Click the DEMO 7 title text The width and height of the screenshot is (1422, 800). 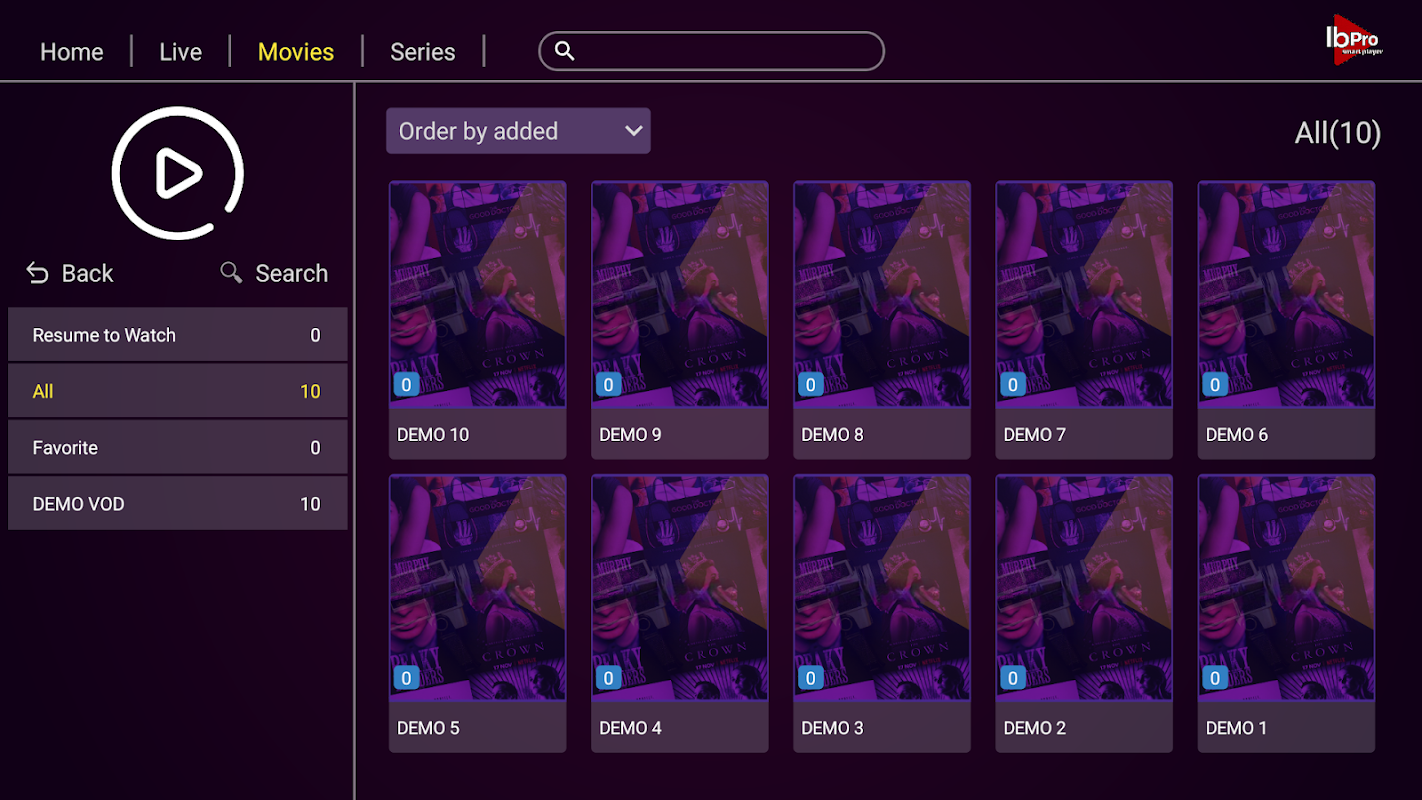tap(1034, 434)
